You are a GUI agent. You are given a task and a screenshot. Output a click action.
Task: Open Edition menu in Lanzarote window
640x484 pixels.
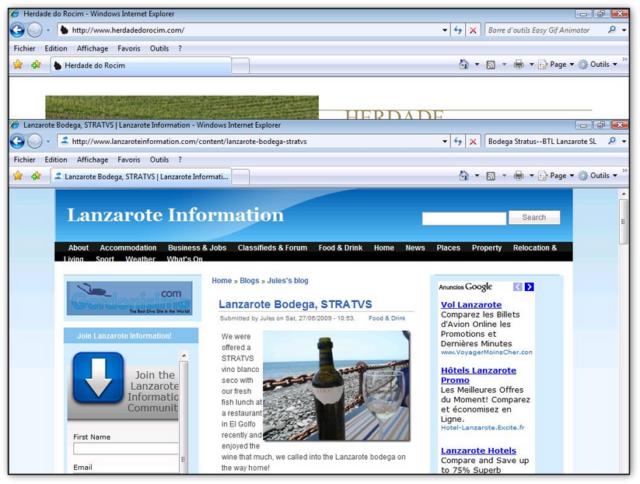56,160
